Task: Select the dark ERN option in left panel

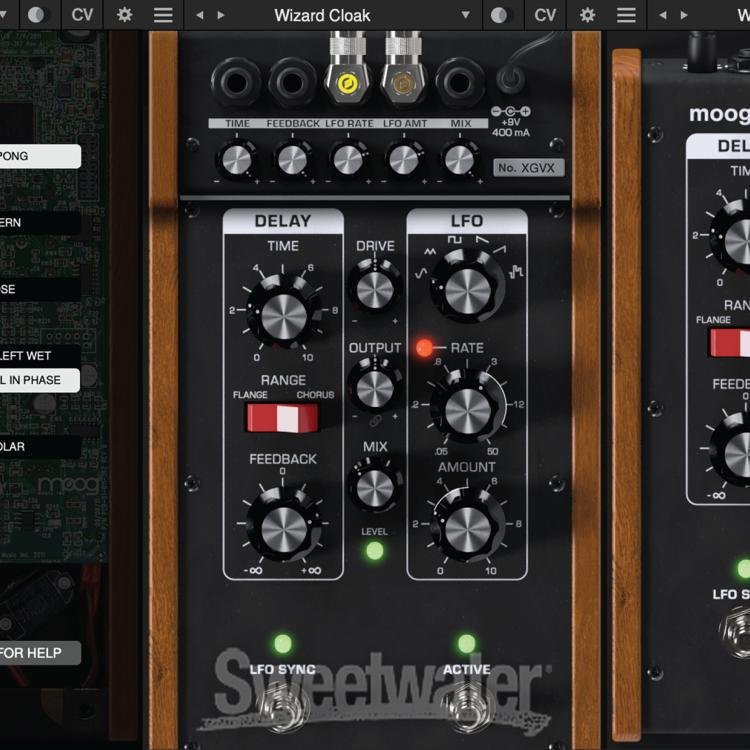Action: point(40,222)
